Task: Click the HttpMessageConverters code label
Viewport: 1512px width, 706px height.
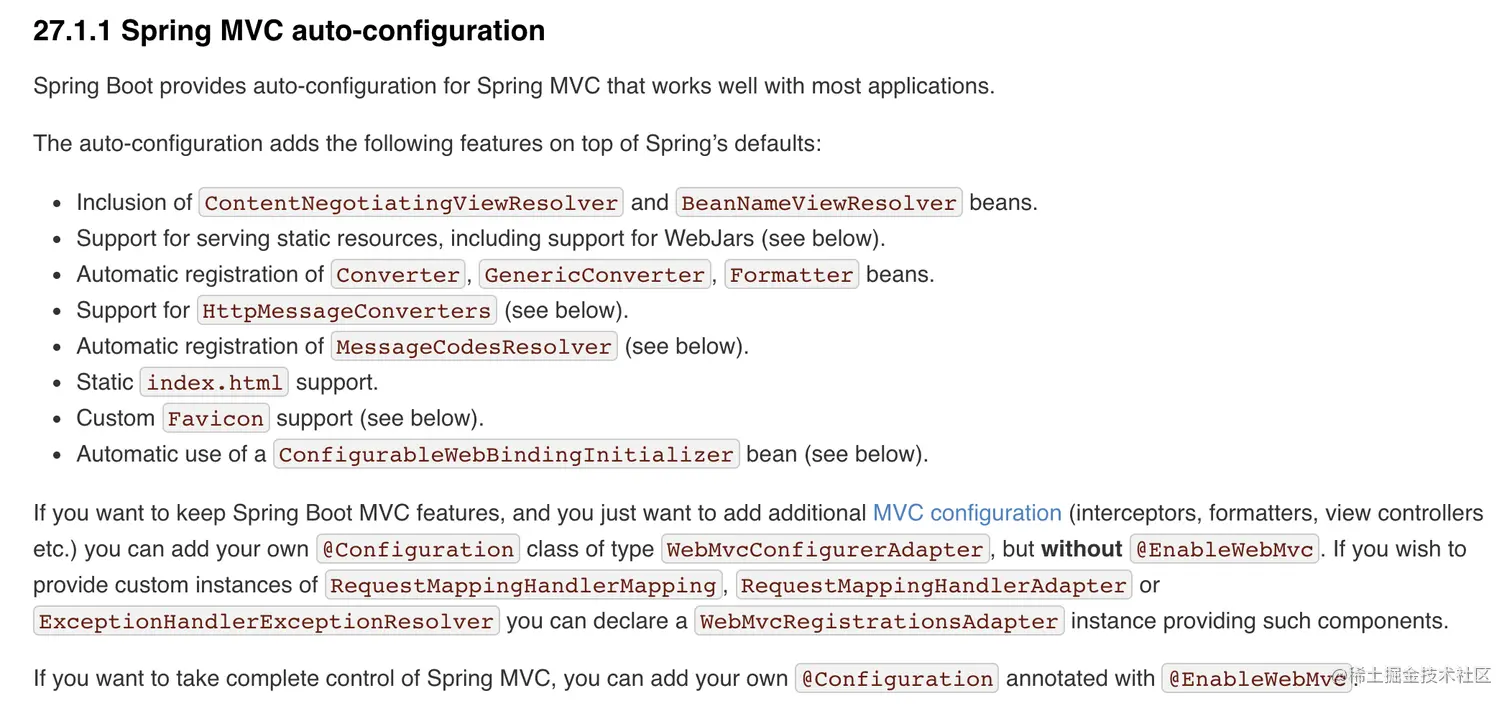Action: point(347,311)
